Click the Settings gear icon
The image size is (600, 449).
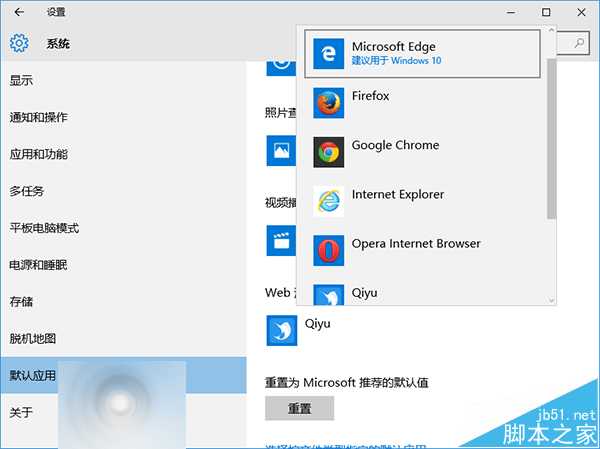tap(19, 43)
